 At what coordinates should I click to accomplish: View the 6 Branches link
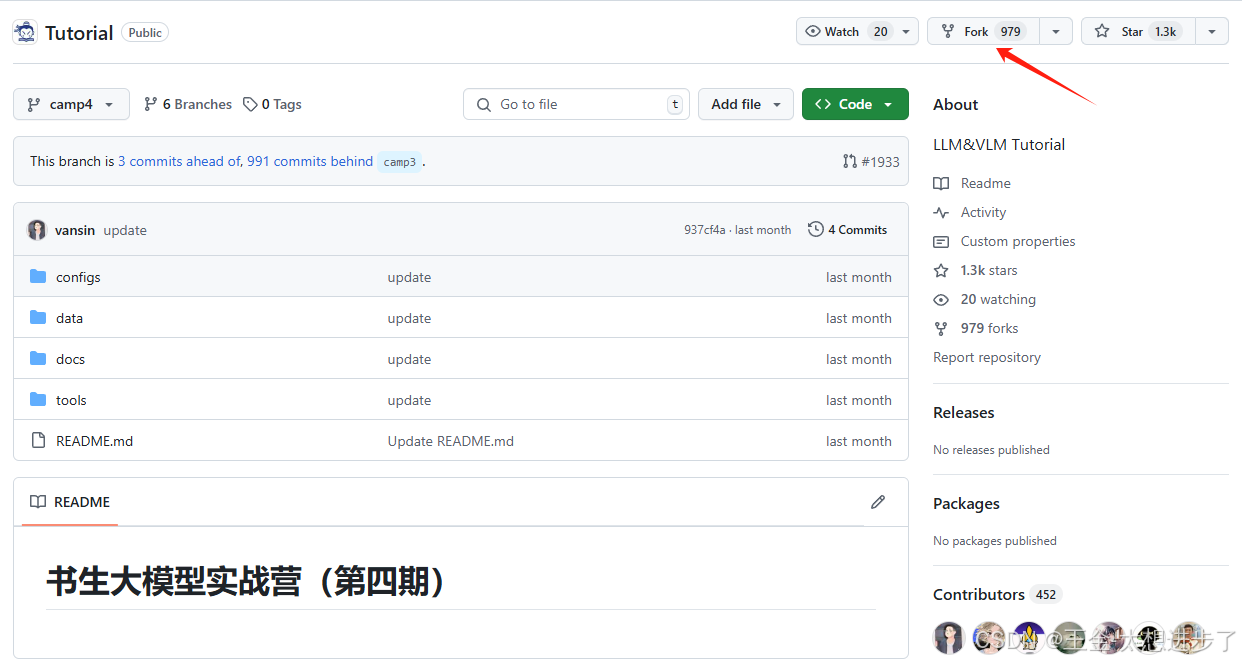pos(188,104)
